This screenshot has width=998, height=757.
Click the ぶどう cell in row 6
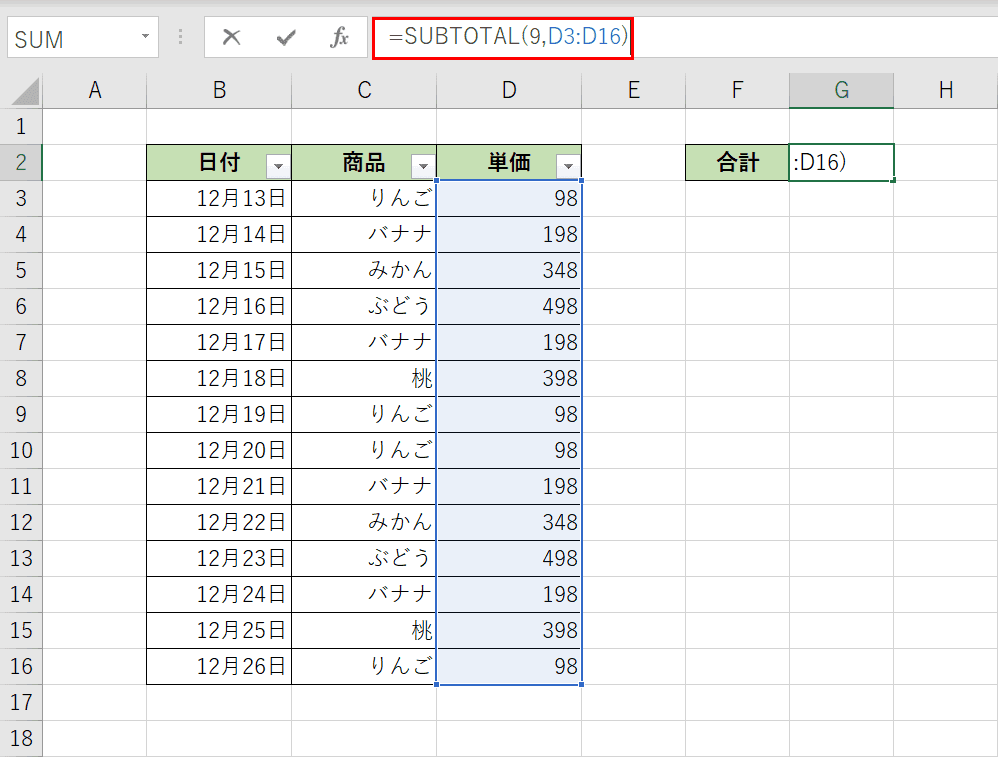point(364,306)
